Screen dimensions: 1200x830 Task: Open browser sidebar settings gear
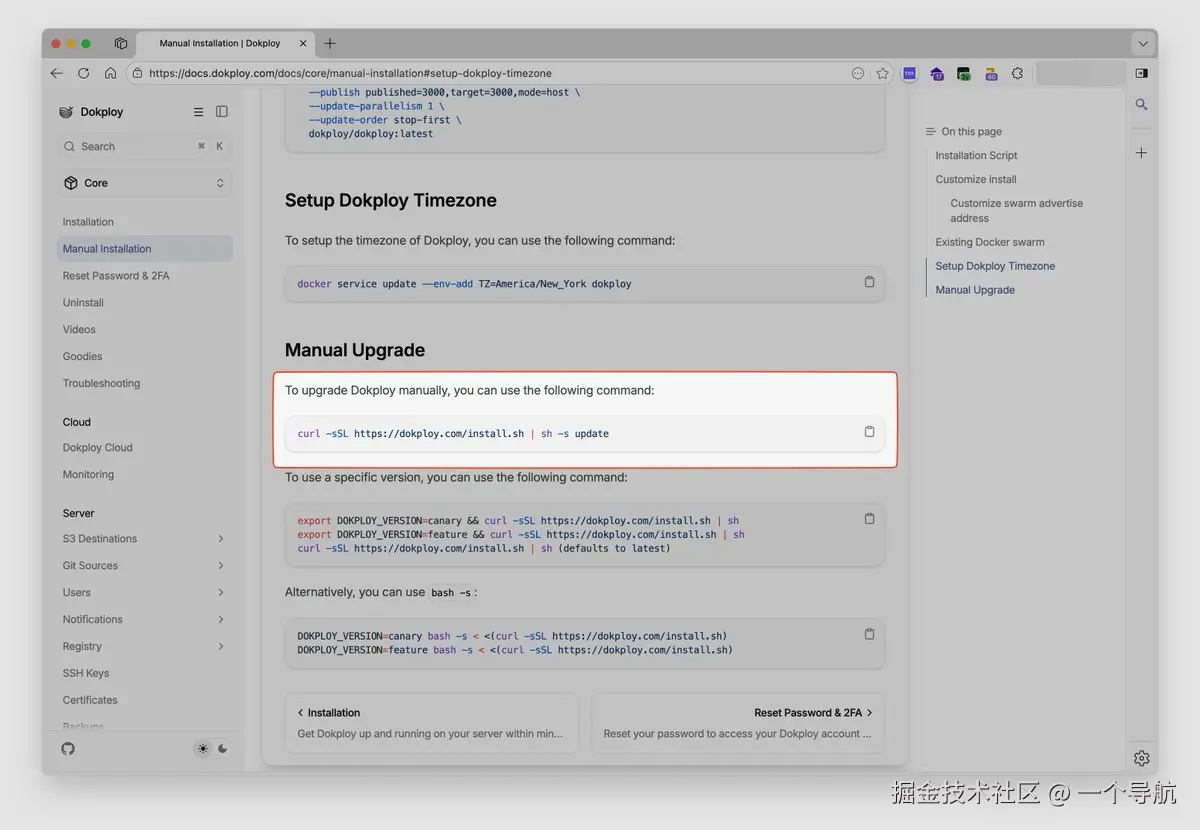[1141, 758]
